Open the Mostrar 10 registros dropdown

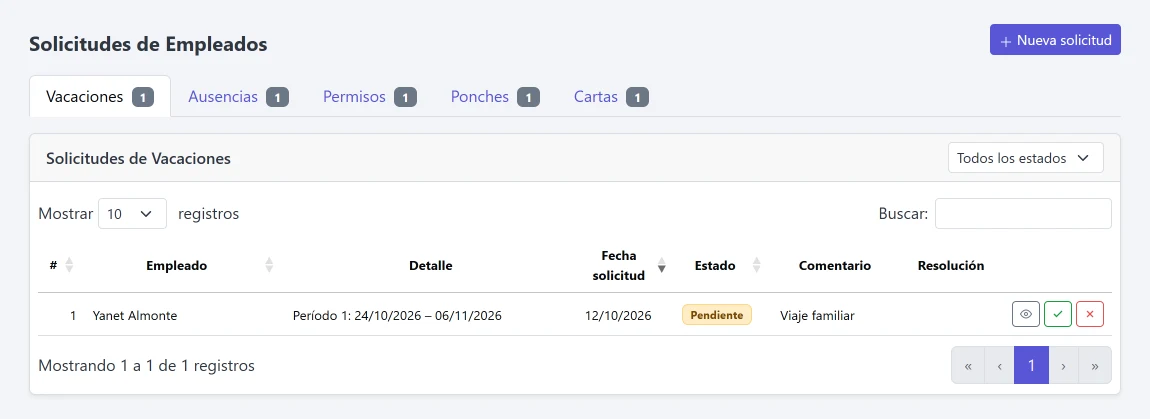(x=133, y=214)
